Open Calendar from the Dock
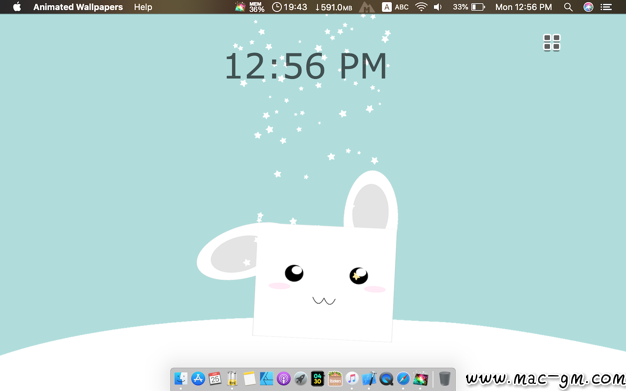The image size is (626, 391). pyautogui.click(x=215, y=378)
